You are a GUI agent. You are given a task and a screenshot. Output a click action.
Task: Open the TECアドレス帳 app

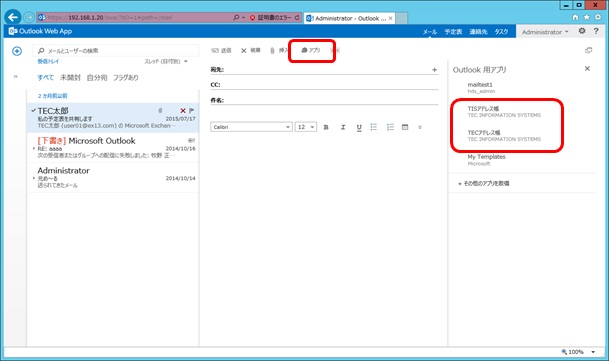click(504, 136)
